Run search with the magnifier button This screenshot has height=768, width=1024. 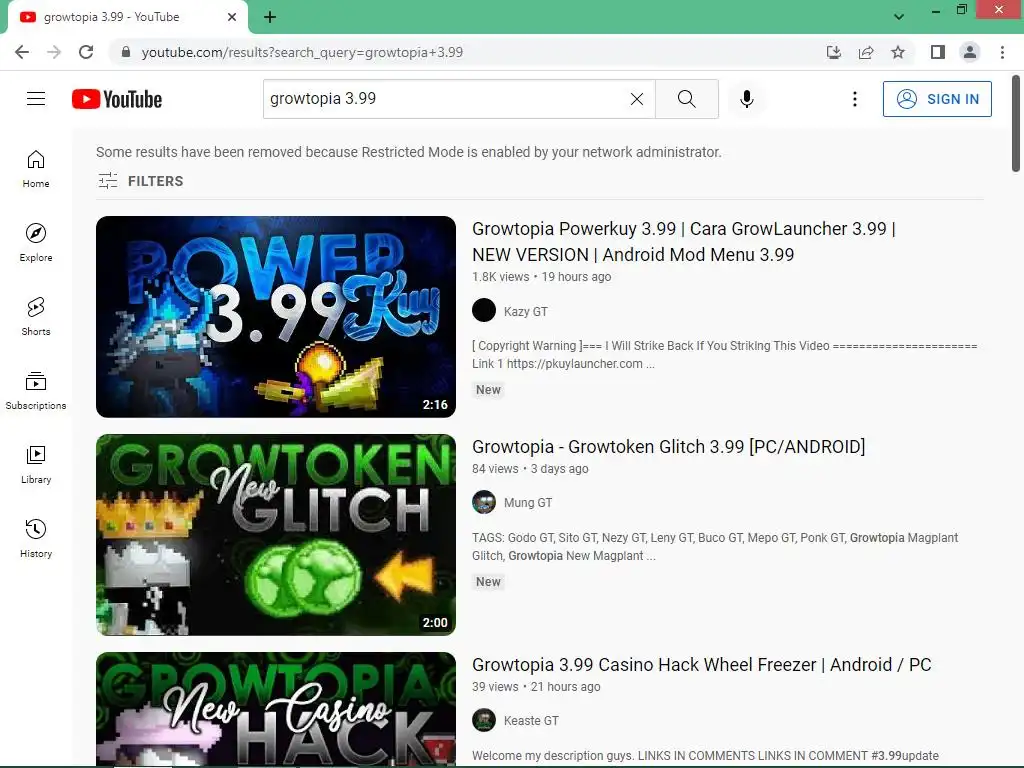686,99
